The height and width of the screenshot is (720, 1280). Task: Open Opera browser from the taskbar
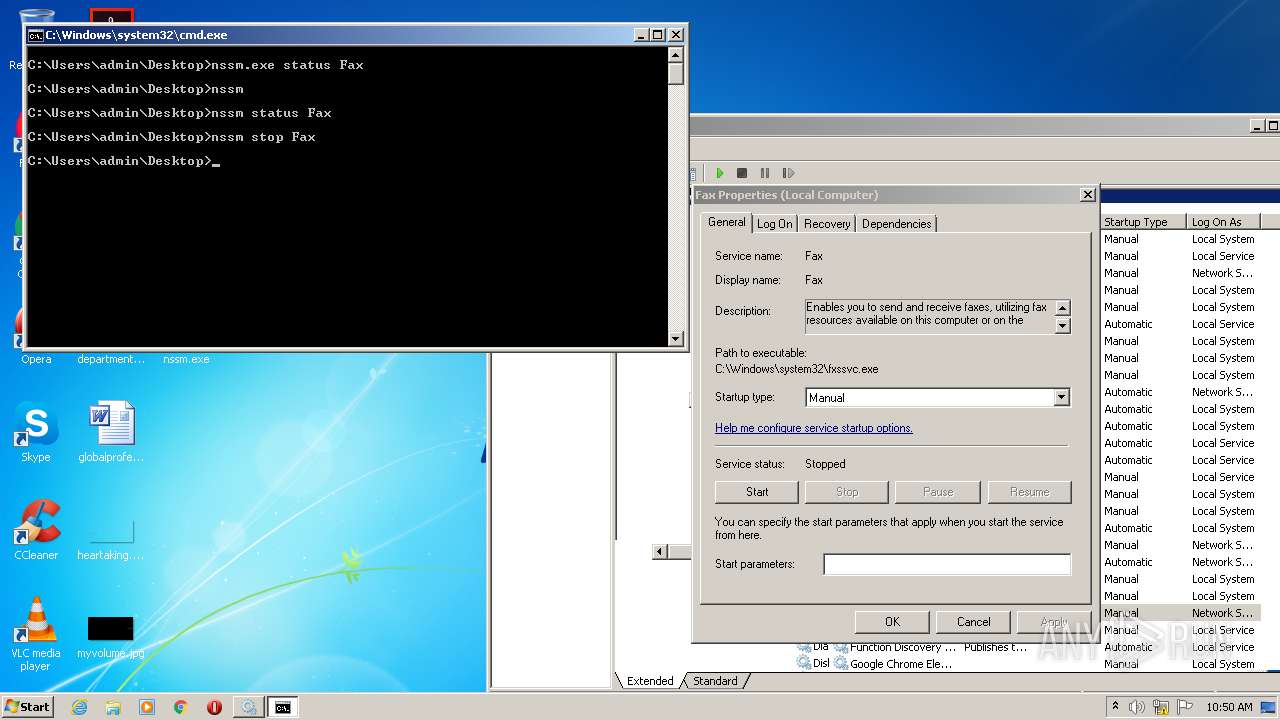[x=214, y=707]
